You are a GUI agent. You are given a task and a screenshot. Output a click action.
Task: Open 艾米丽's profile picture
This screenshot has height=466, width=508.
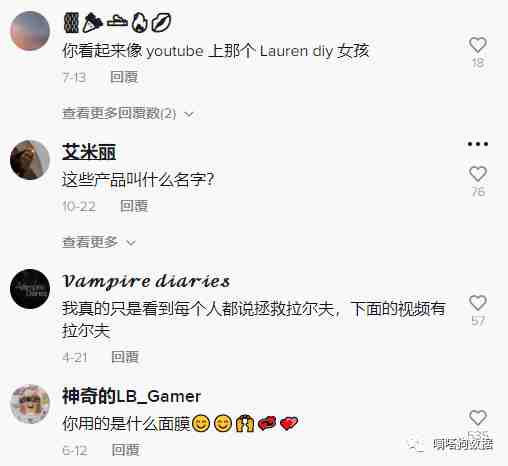tap(30, 160)
